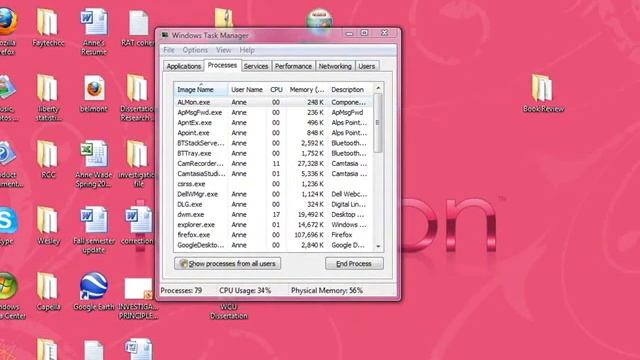The height and width of the screenshot is (360, 640).
Task: Select the WGU Dissertation desktop item label
Action: (229, 311)
